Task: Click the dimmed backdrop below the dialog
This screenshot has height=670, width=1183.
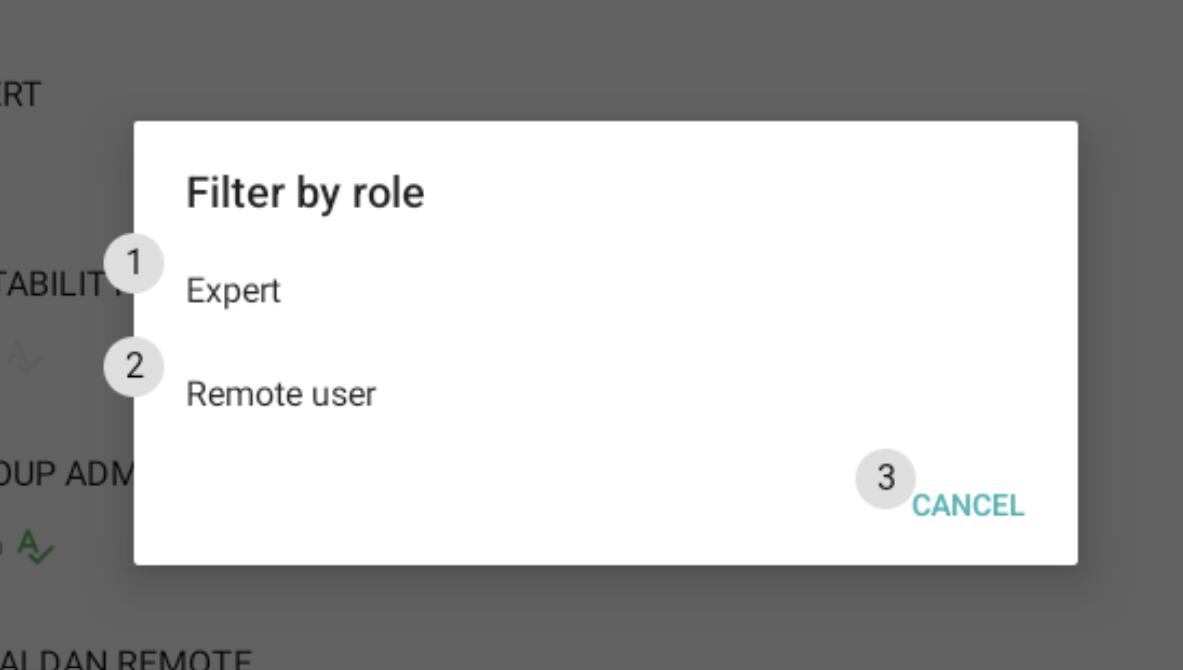Action: [x=600, y=615]
